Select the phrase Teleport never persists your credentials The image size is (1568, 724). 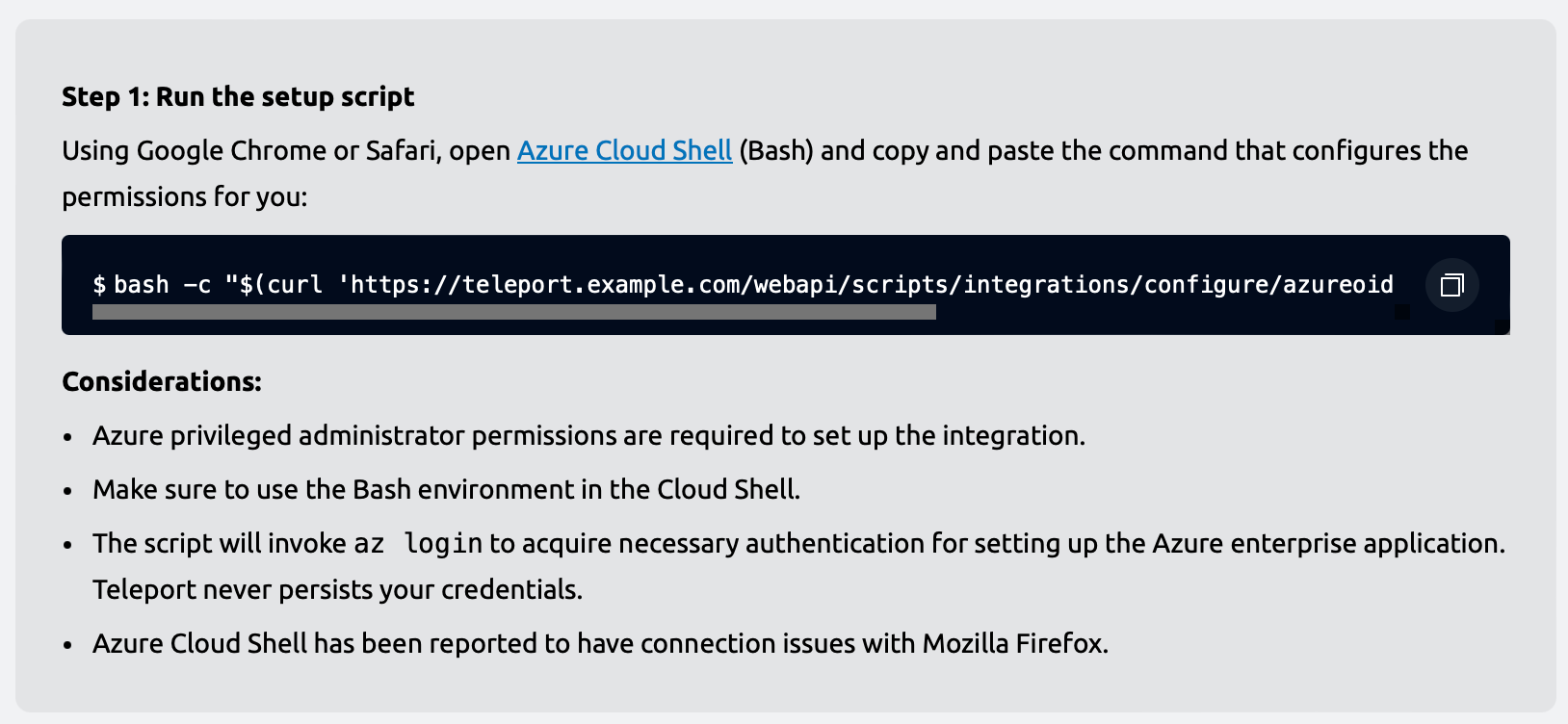pos(337,588)
